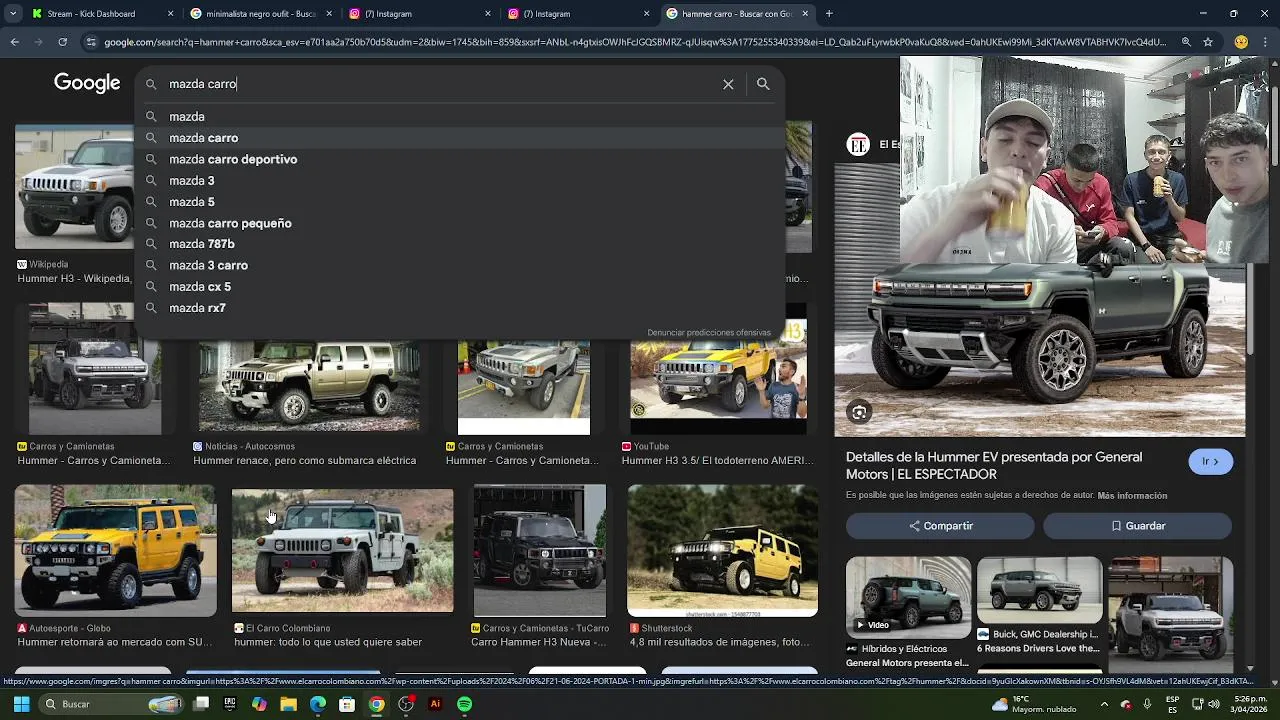This screenshot has width=1280, height=720.
Task: Open Epic Games Launcher from the taskbar
Action: pyautogui.click(x=230, y=704)
